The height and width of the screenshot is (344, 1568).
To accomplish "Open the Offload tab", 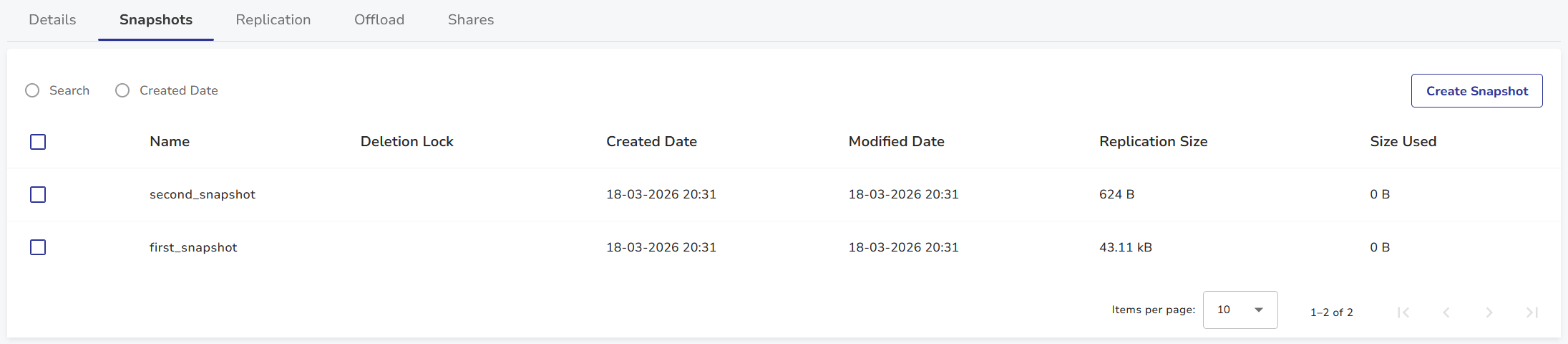I will [379, 20].
